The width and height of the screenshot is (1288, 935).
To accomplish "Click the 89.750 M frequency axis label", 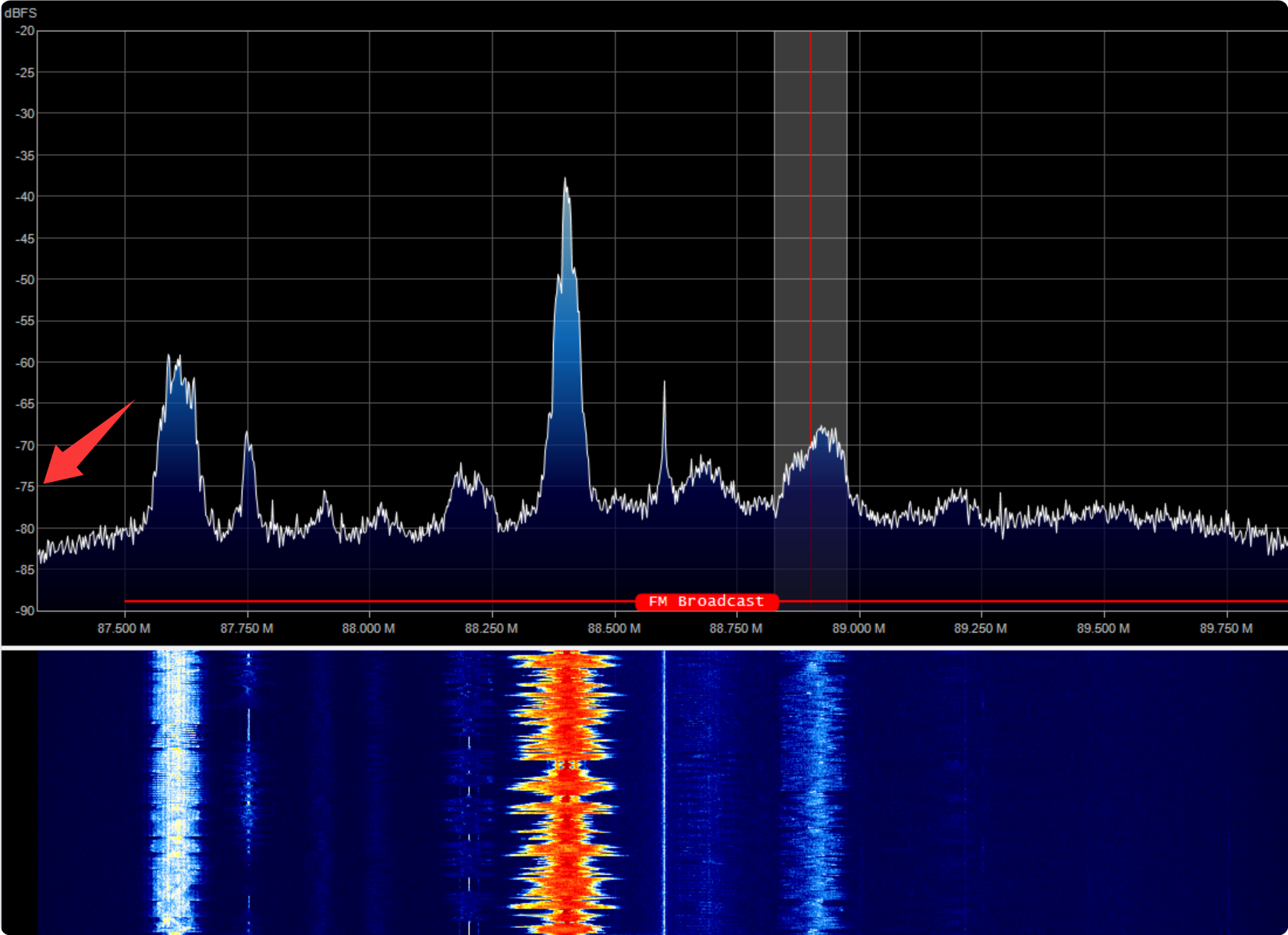I will click(x=1226, y=629).
